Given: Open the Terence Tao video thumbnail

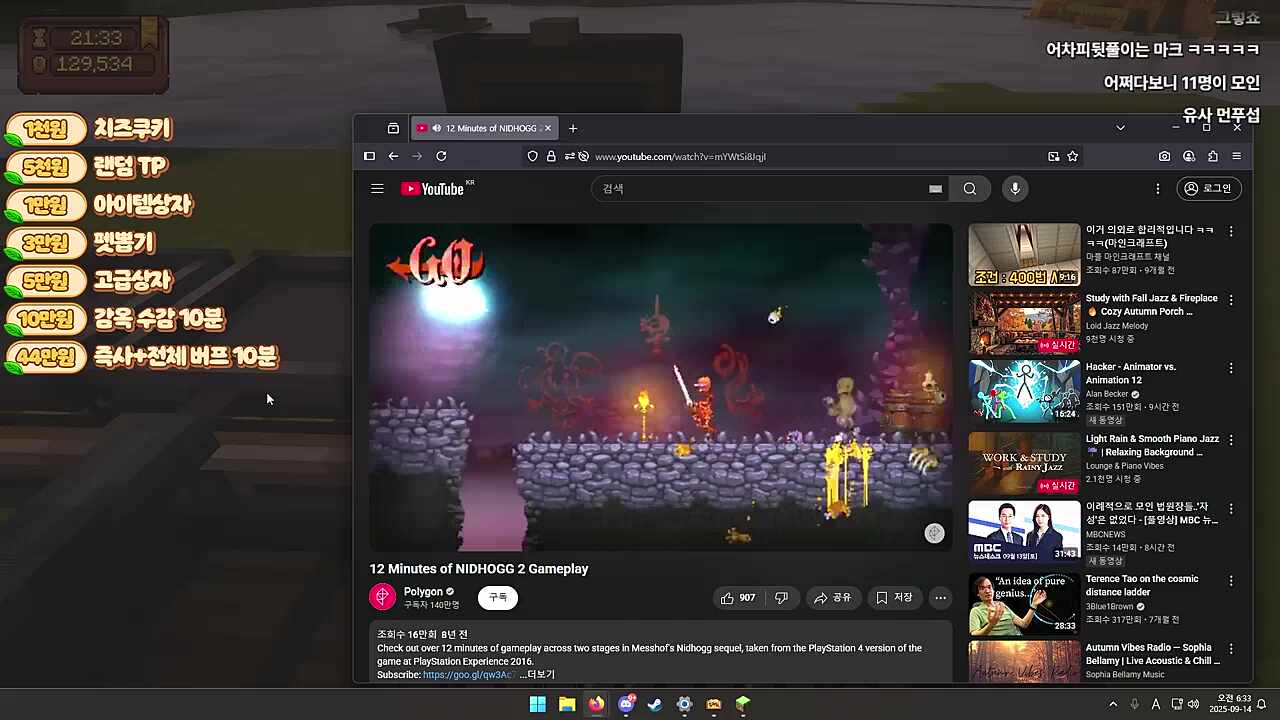Looking at the screenshot, I should click(1024, 604).
